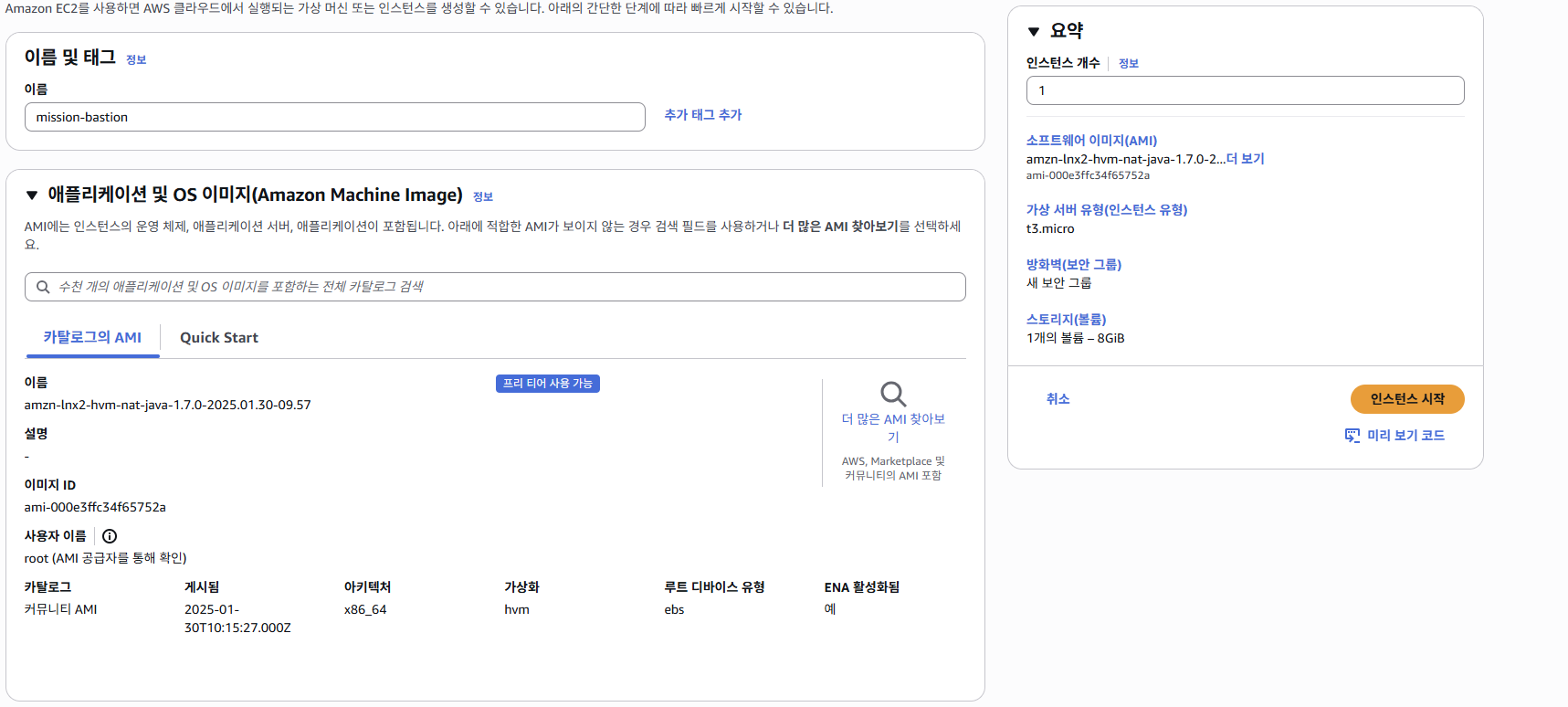Click the 취소 button
Viewport: 1568px width, 707px height.
tap(1058, 399)
